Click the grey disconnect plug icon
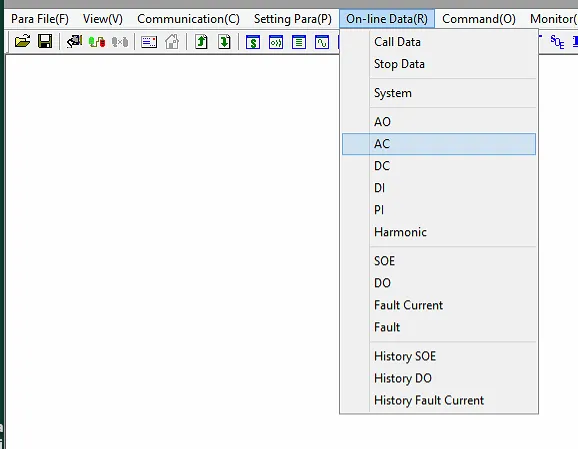The width and height of the screenshot is (578, 449). pyautogui.click(x=120, y=41)
